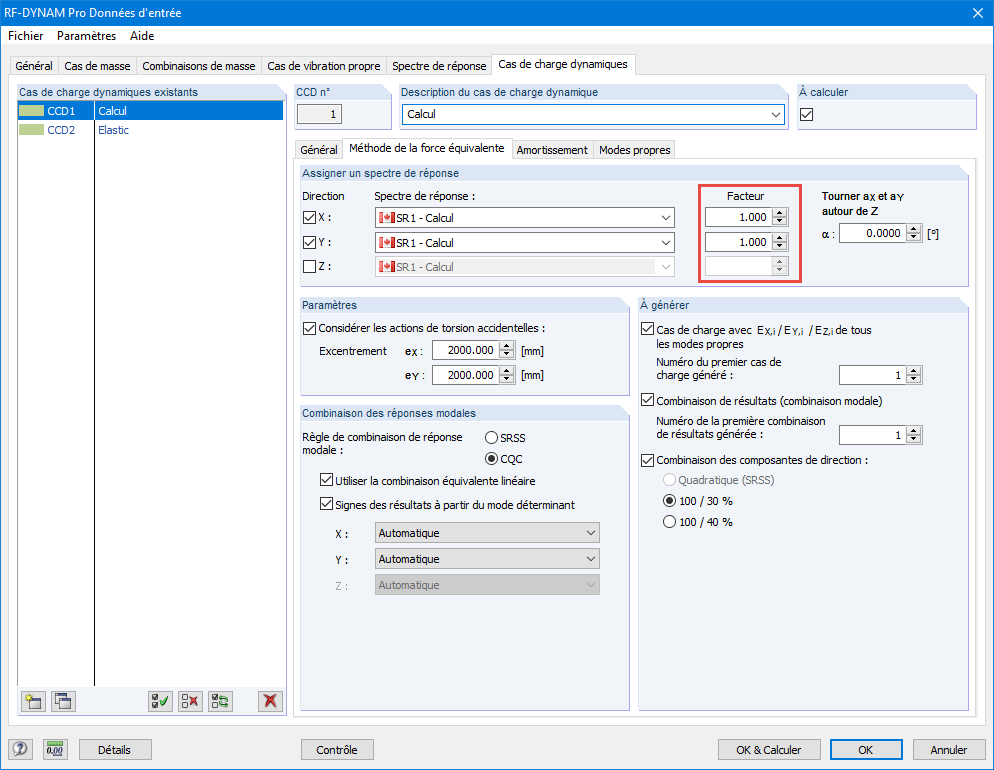This screenshot has height=770, width=994.
Task: Open X direction response spectrum dropdown
Action: pos(524,217)
